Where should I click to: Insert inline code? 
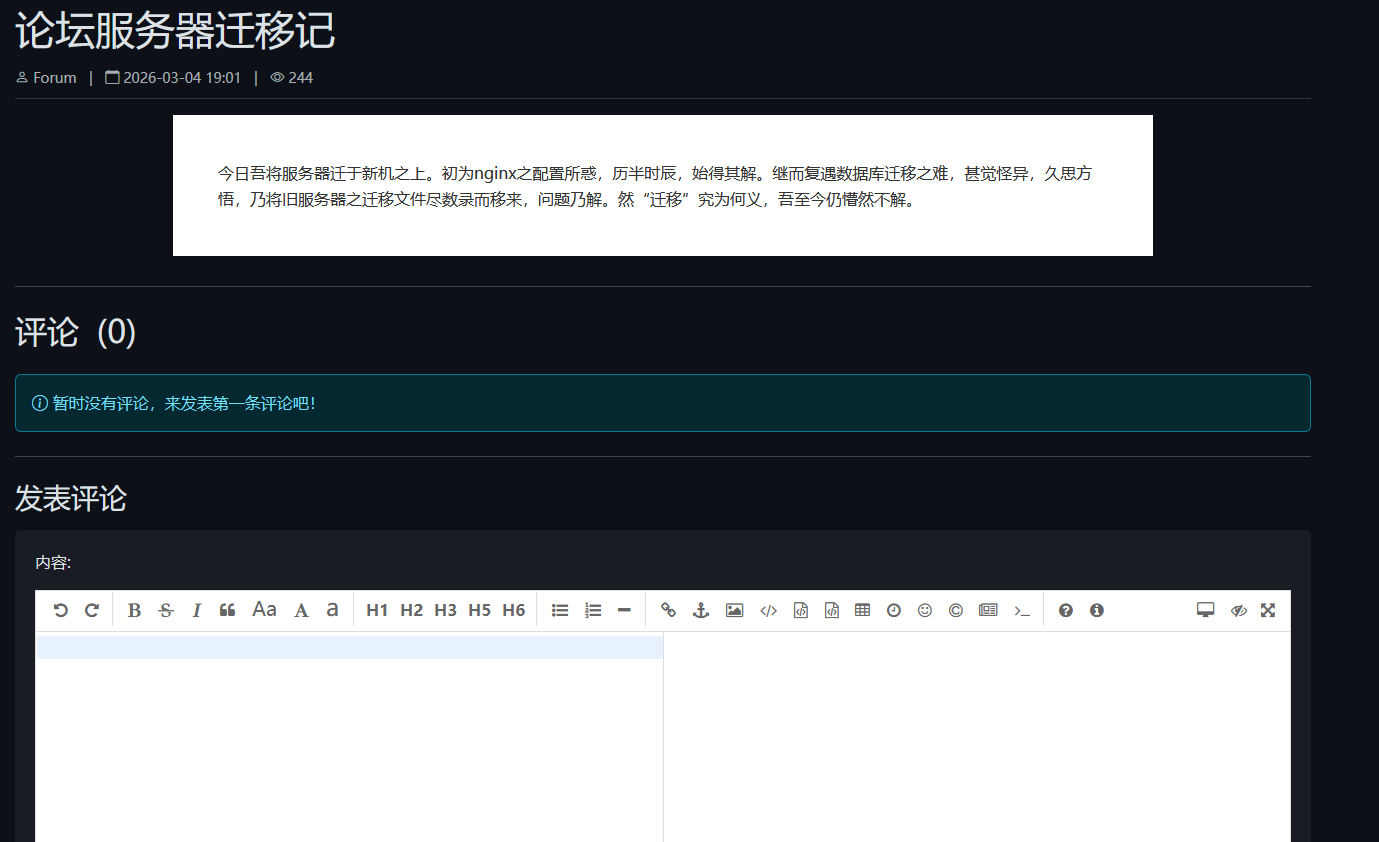[768, 610]
